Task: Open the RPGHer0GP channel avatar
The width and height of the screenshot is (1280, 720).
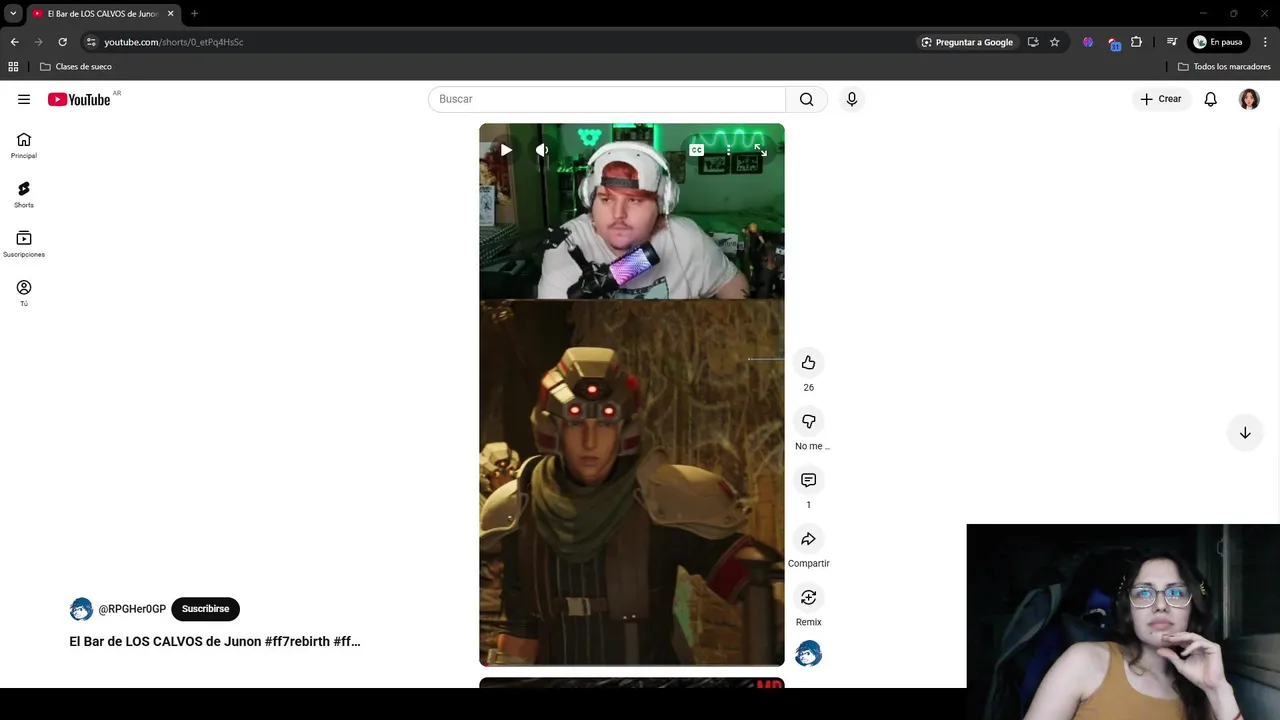Action: coord(81,609)
